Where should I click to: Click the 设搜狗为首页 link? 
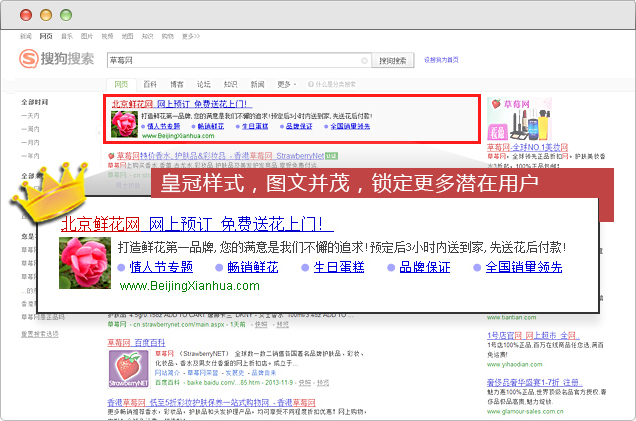point(441,60)
